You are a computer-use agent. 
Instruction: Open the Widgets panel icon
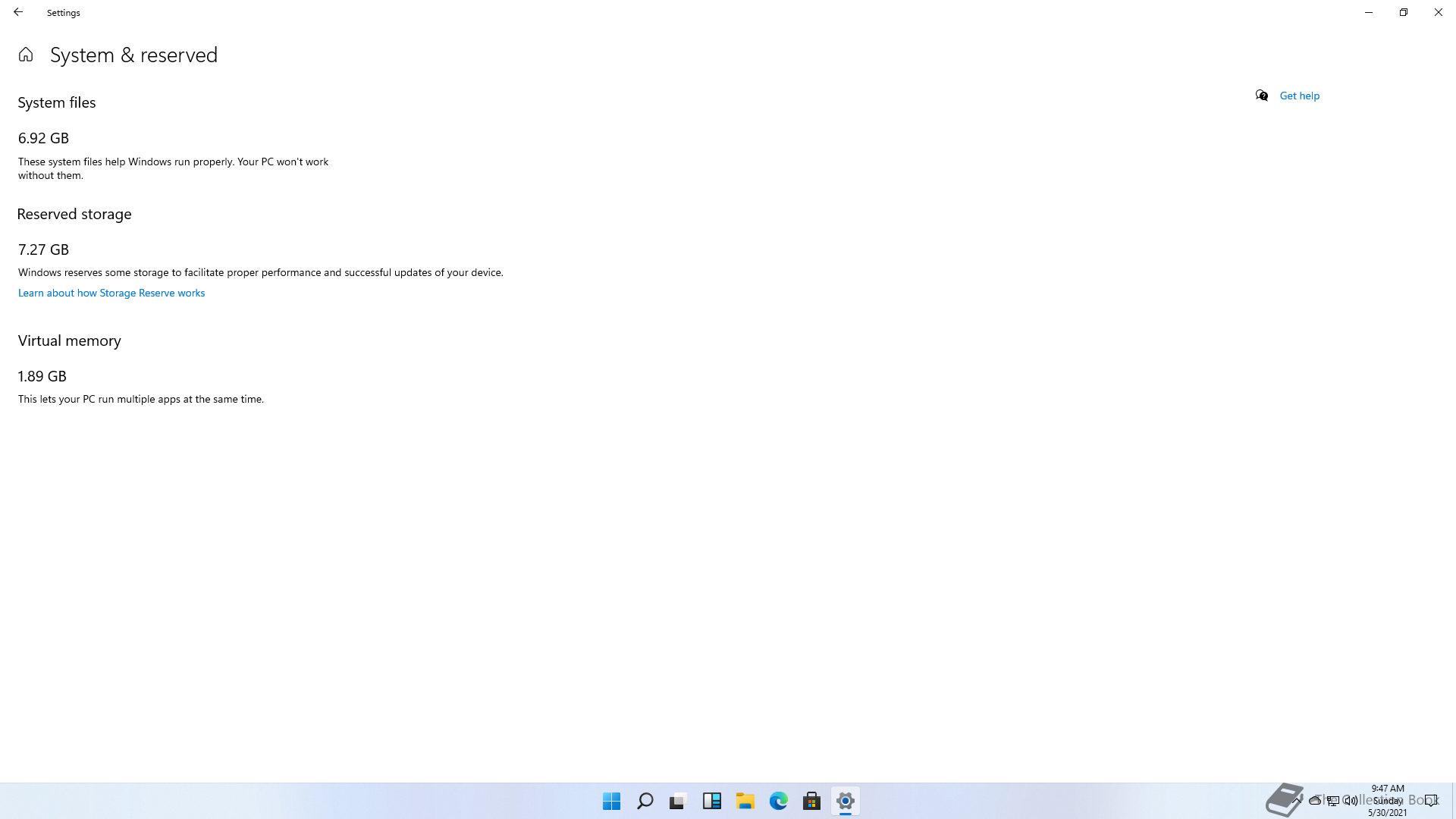tap(711, 801)
